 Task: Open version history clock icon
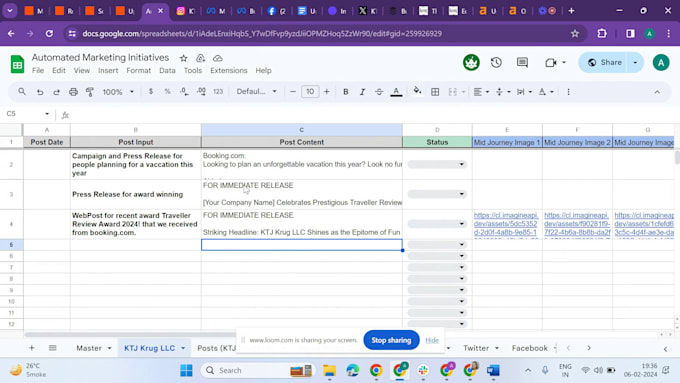(x=496, y=62)
